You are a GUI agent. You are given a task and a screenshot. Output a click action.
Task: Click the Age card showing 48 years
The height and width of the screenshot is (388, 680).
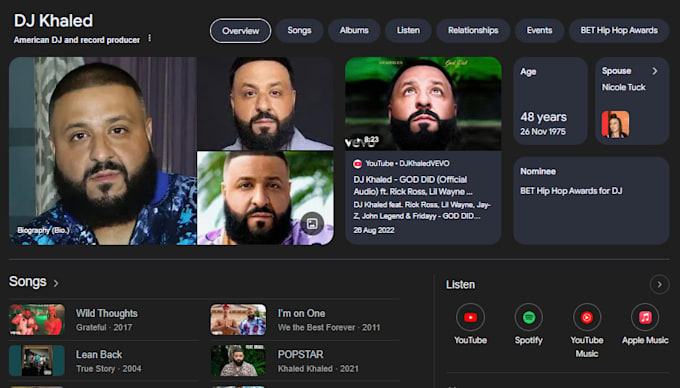click(550, 101)
